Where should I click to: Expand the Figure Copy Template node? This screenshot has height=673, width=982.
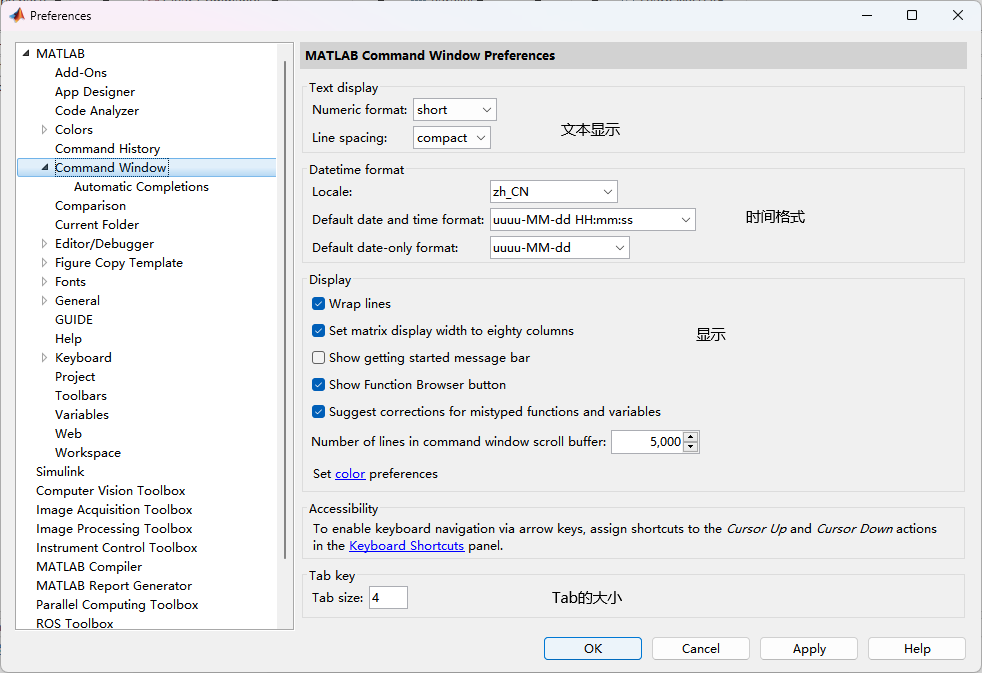(x=44, y=262)
